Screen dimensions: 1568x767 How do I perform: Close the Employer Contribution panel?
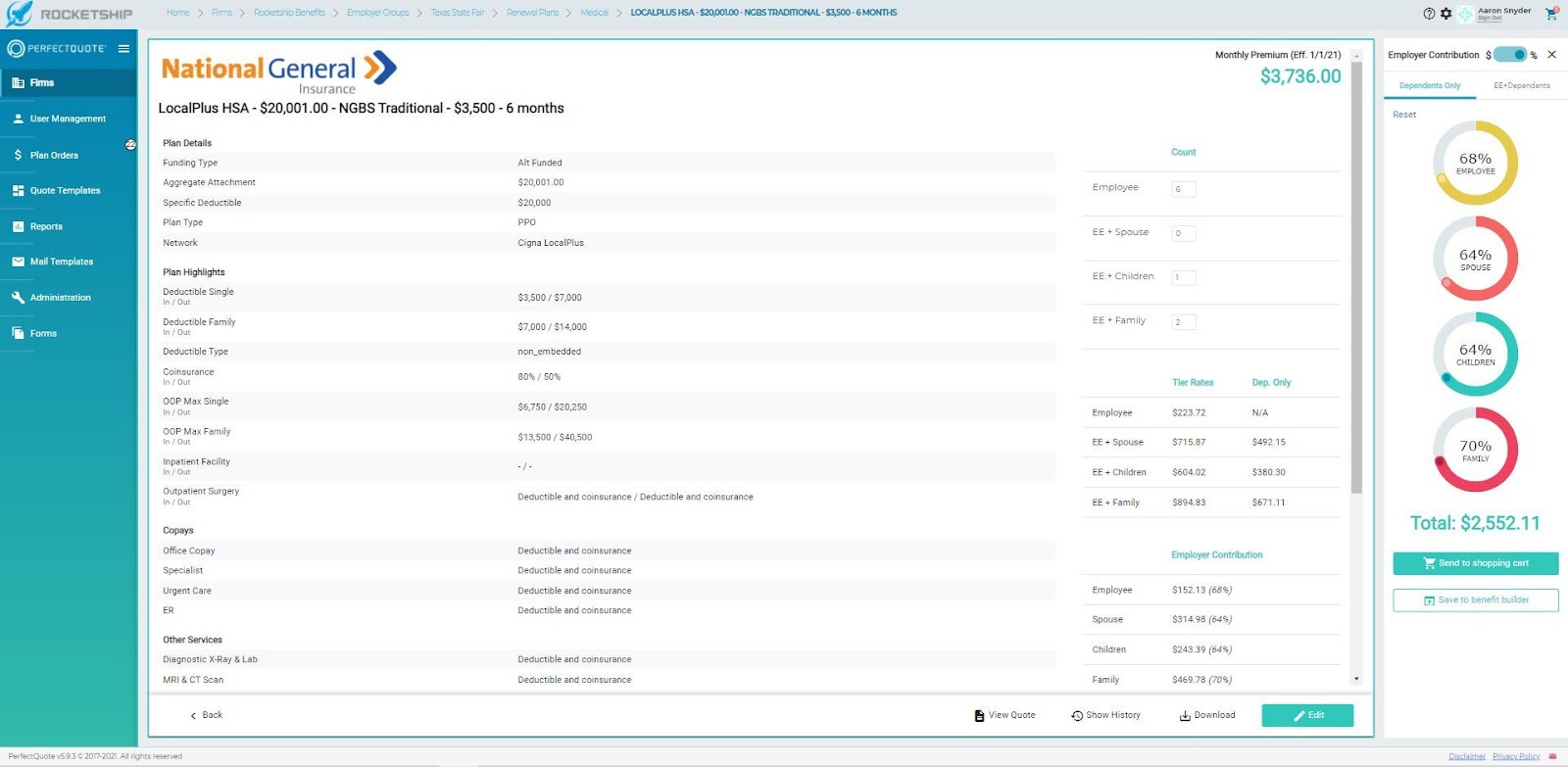[1551, 55]
